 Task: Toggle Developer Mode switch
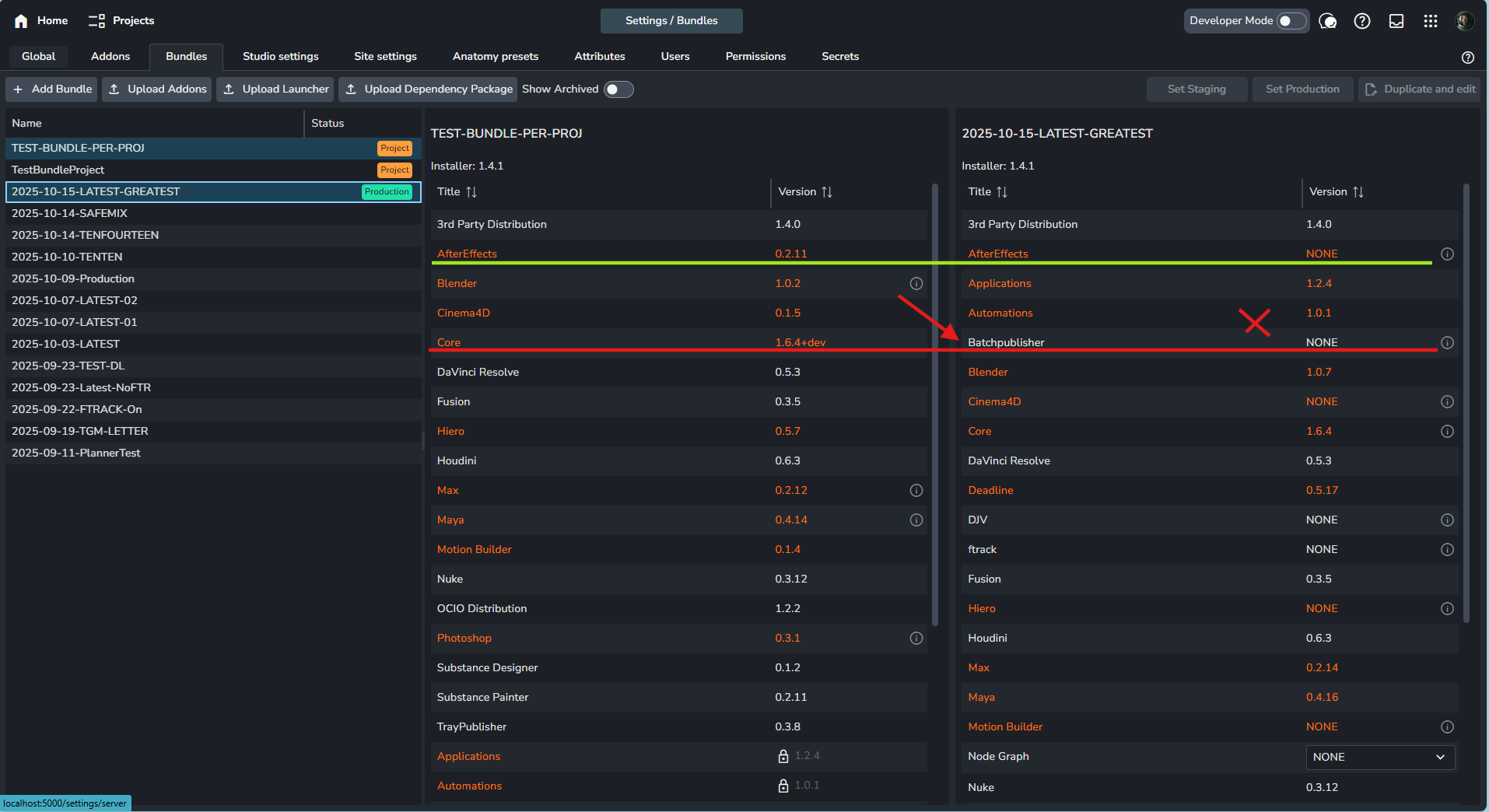(x=1292, y=21)
